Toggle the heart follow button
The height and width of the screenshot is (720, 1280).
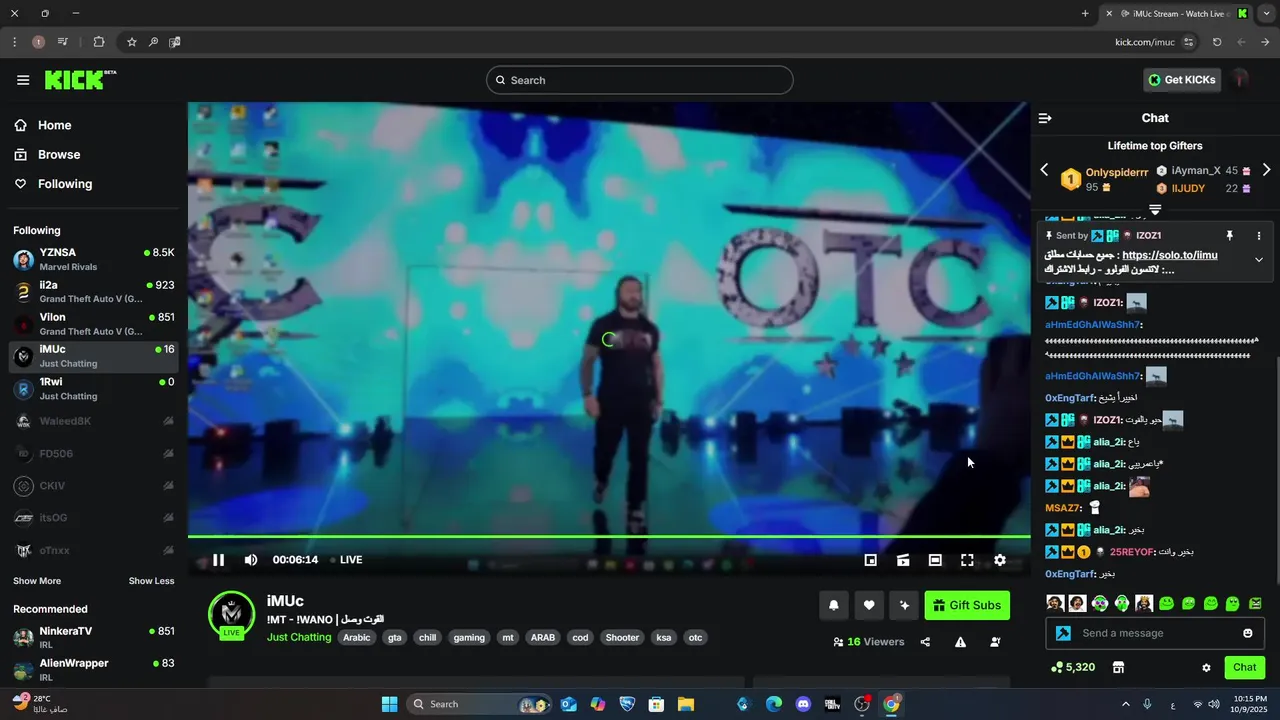(x=869, y=605)
